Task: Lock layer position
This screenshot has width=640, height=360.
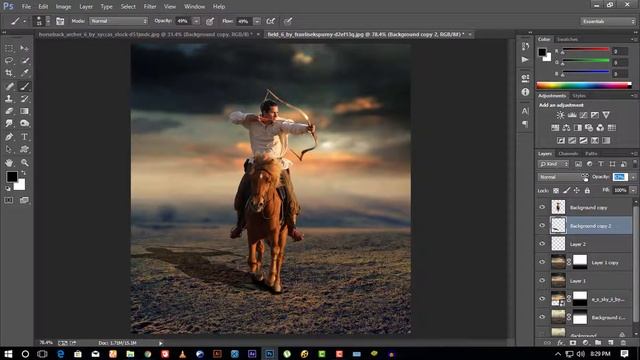Action: click(x=576, y=190)
